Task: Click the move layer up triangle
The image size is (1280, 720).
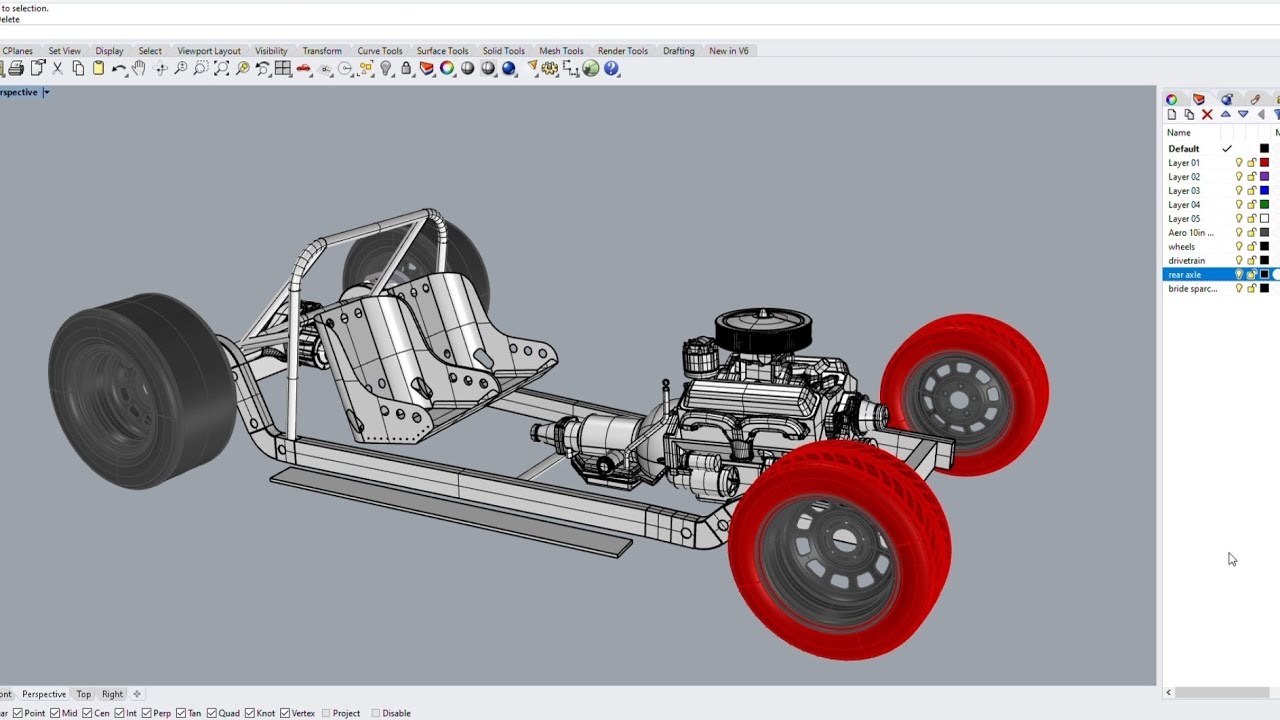Action: pyautogui.click(x=1225, y=114)
